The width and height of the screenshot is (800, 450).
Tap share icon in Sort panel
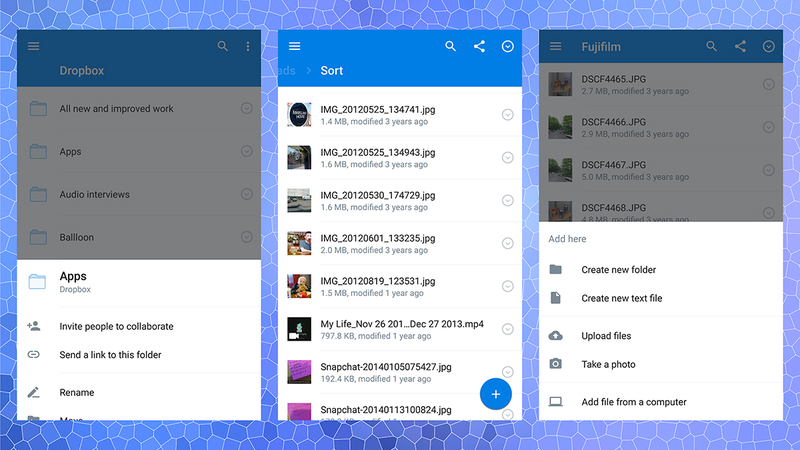point(479,46)
